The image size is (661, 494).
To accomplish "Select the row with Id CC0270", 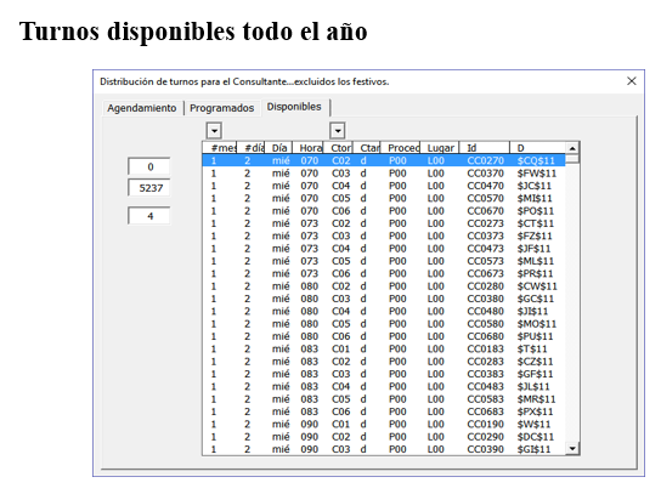I will (x=384, y=161).
